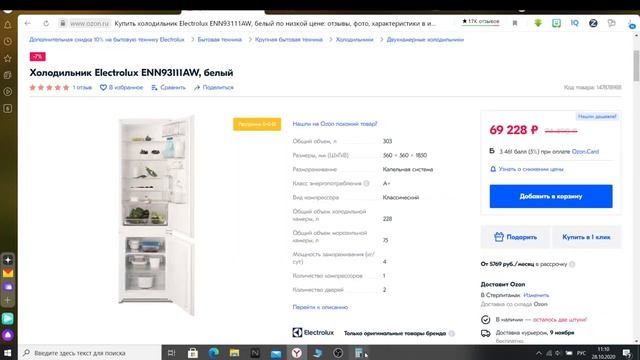Go to Бытовая техника breadcrumb
640x360 pixels.
pos(220,40)
